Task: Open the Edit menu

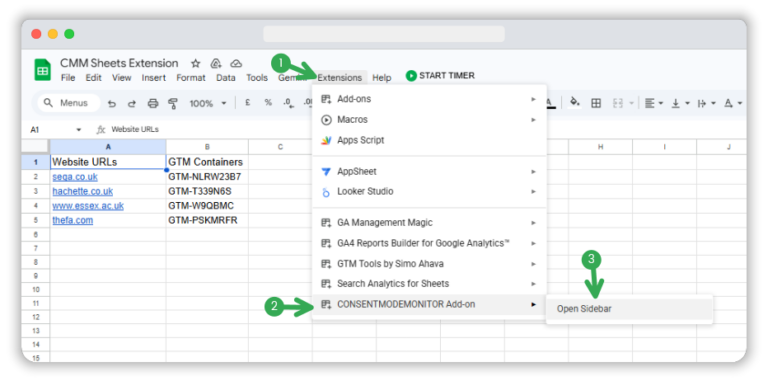Action: click(x=94, y=77)
